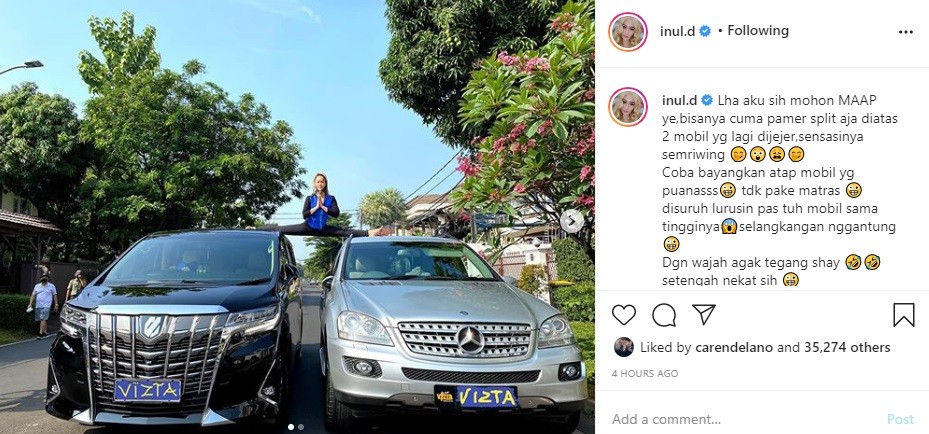Go to next photo with carousel arrow
This screenshot has height=434, width=929.
571,221
